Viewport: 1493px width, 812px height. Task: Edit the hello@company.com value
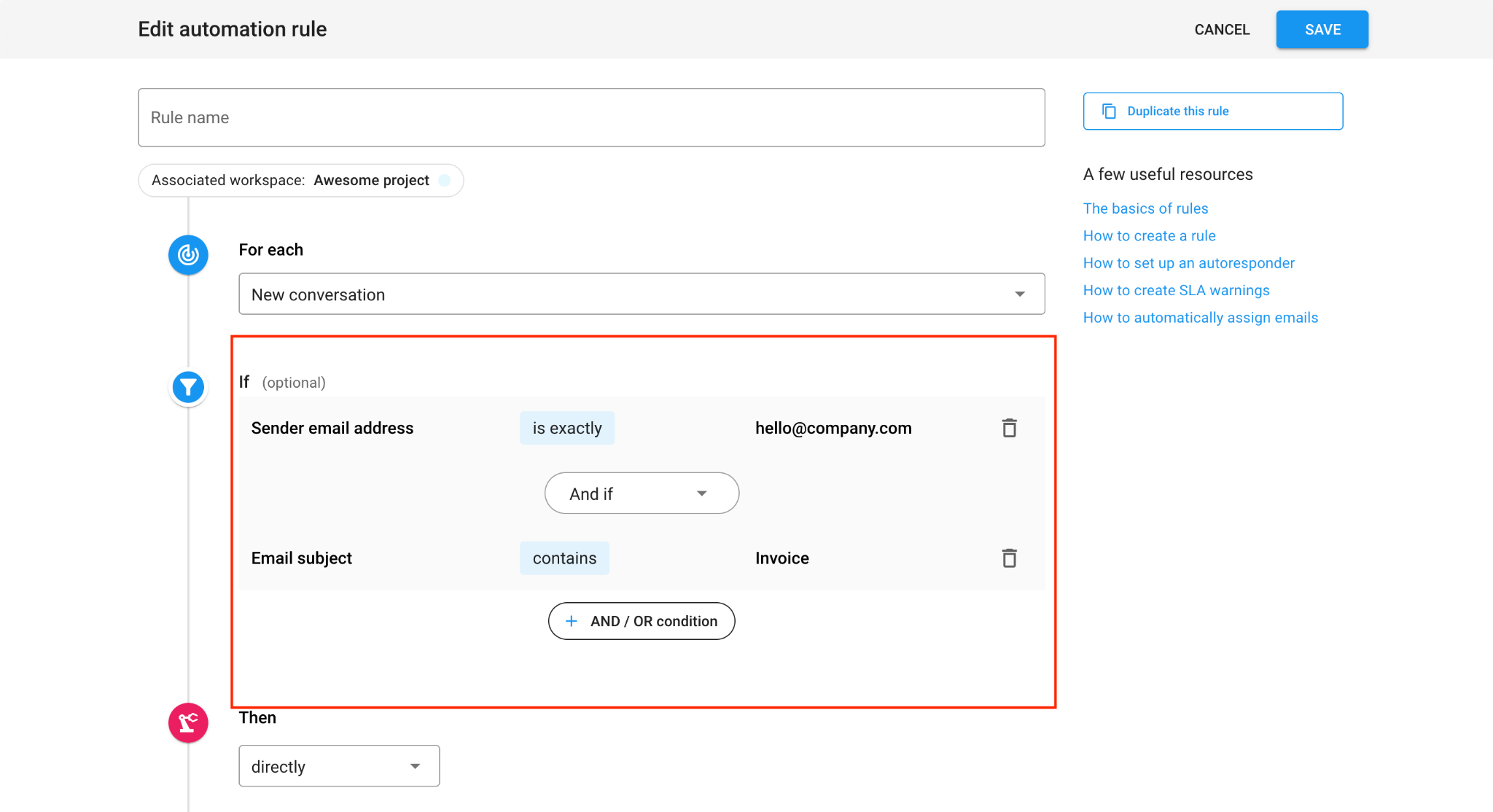(833, 429)
